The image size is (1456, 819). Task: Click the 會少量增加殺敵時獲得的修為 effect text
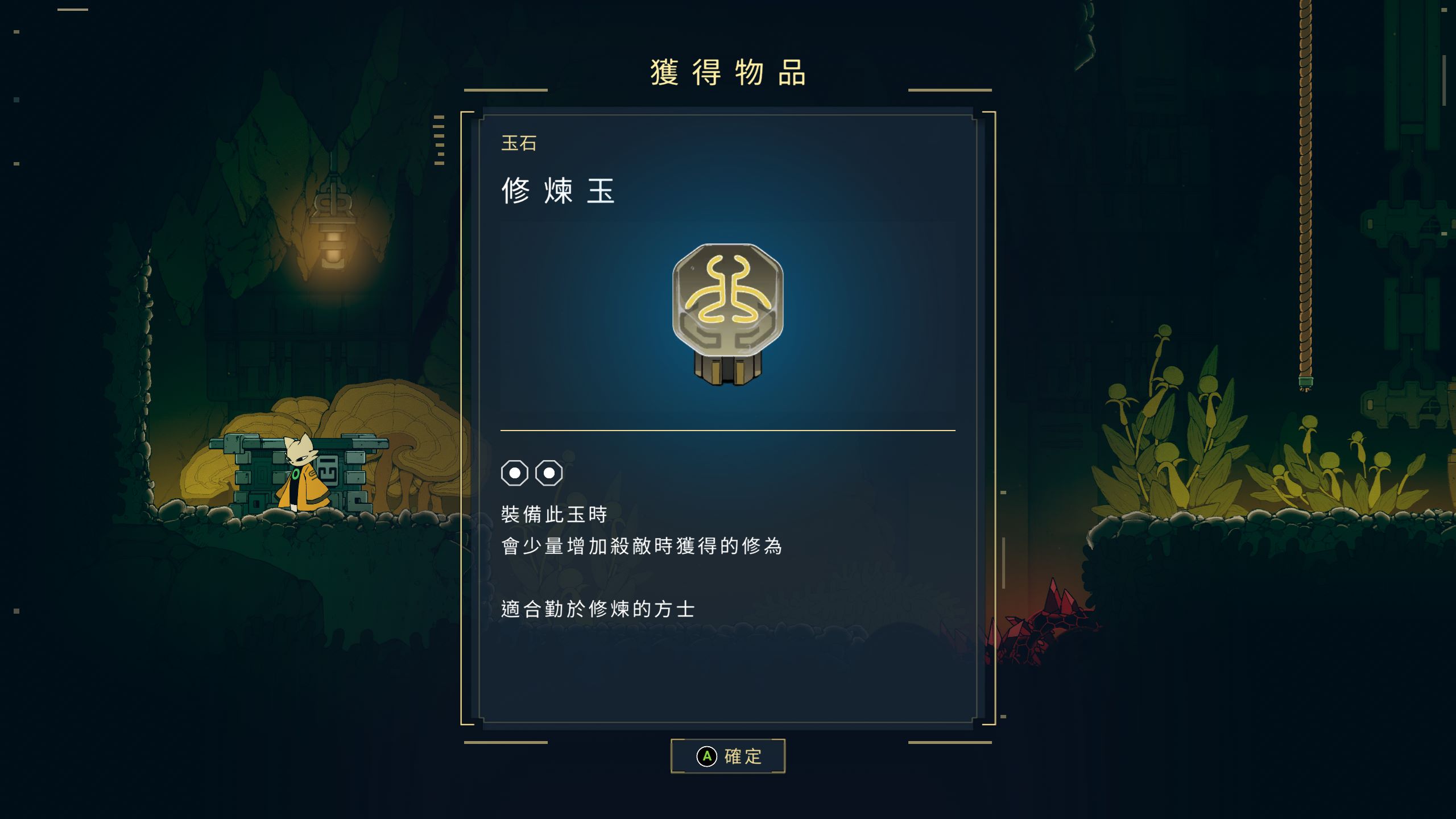pyautogui.click(x=642, y=546)
